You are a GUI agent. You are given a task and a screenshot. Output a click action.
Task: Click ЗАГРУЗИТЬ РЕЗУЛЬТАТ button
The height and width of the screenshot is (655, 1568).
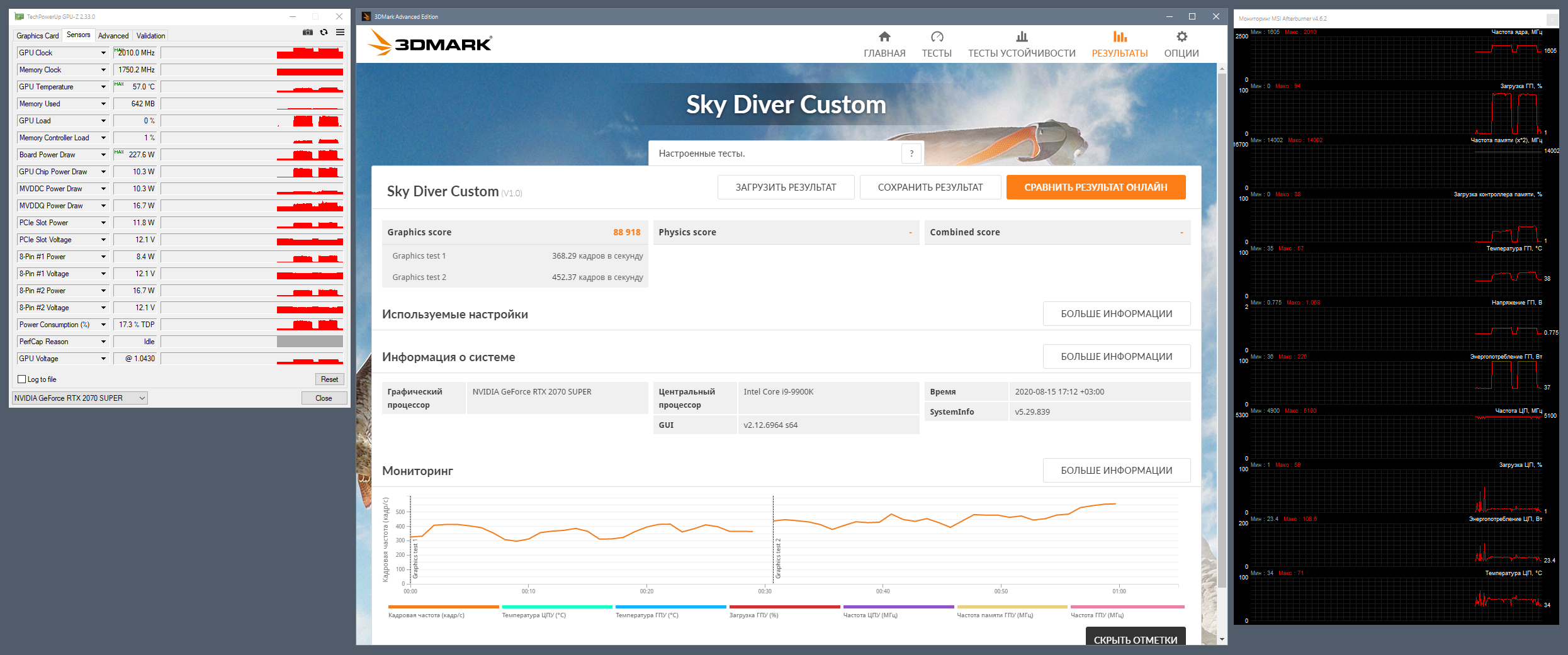click(786, 188)
